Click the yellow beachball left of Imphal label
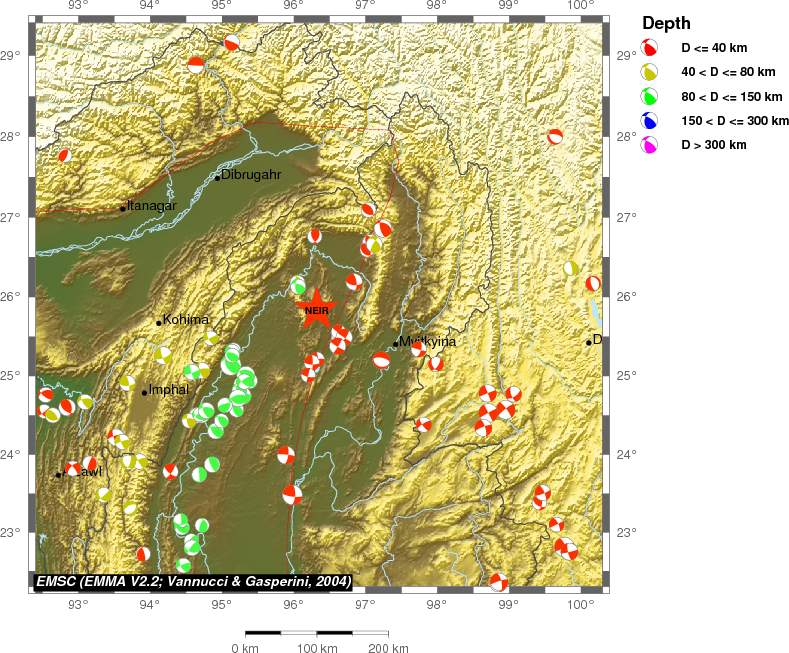Image resolution: width=789 pixels, height=653 pixels. (127, 383)
